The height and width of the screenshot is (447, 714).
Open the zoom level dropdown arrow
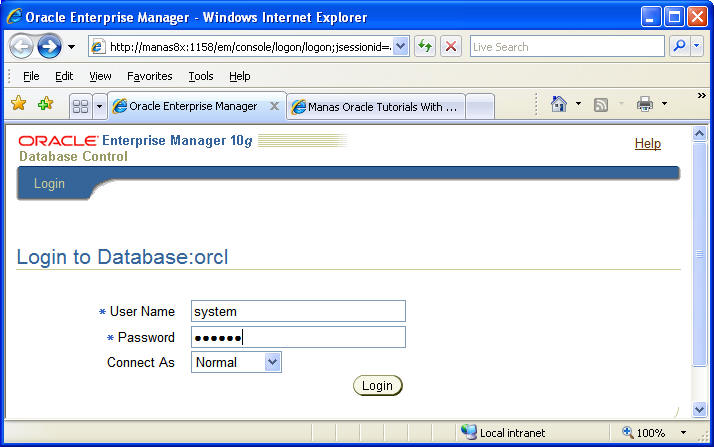[x=683, y=432]
